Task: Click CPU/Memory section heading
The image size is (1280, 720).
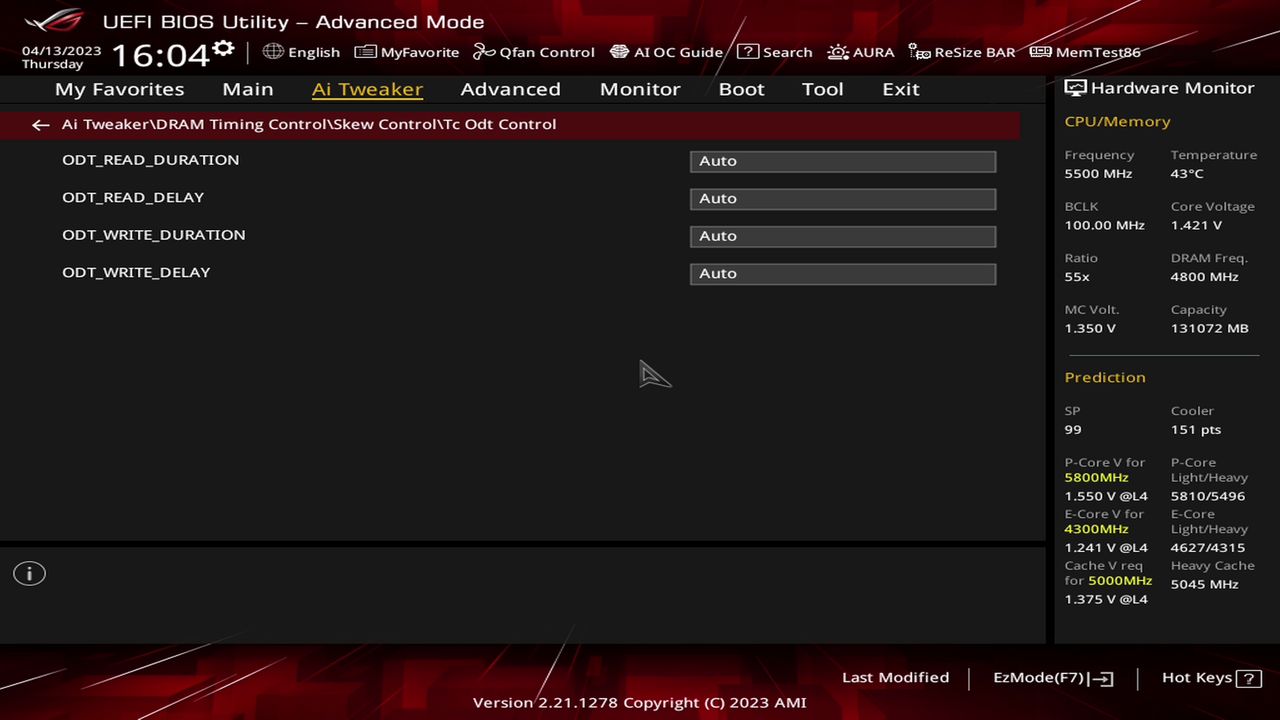Action: [1117, 121]
